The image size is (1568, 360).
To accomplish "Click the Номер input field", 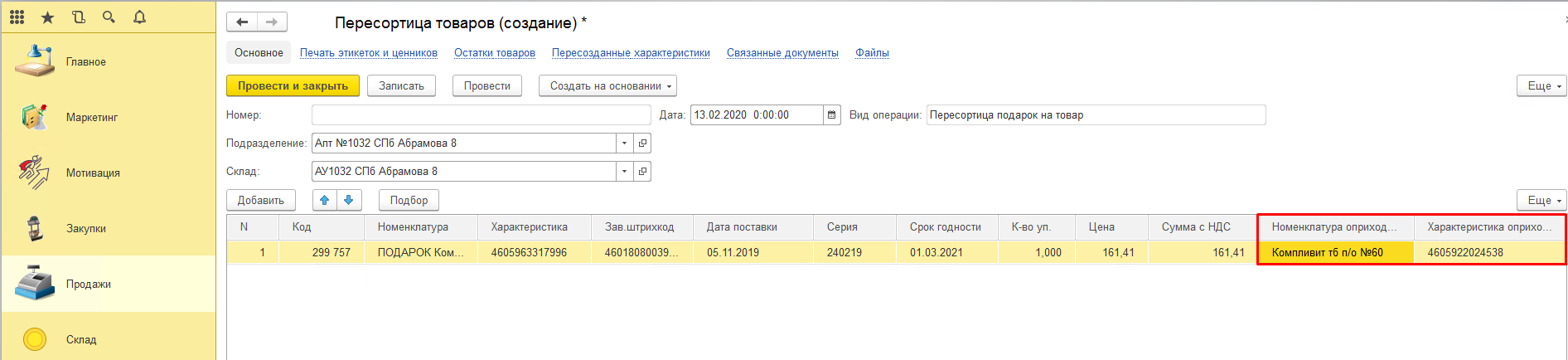I will [480, 115].
